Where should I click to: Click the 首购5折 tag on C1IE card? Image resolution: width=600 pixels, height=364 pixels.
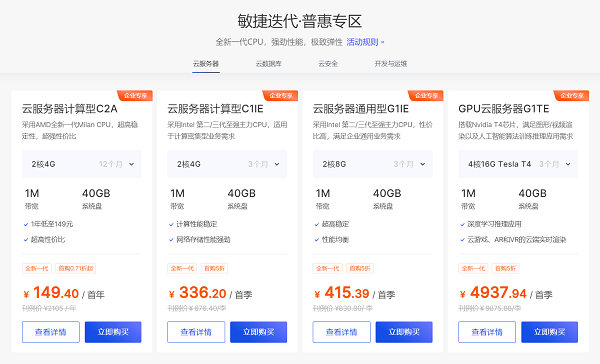214,268
